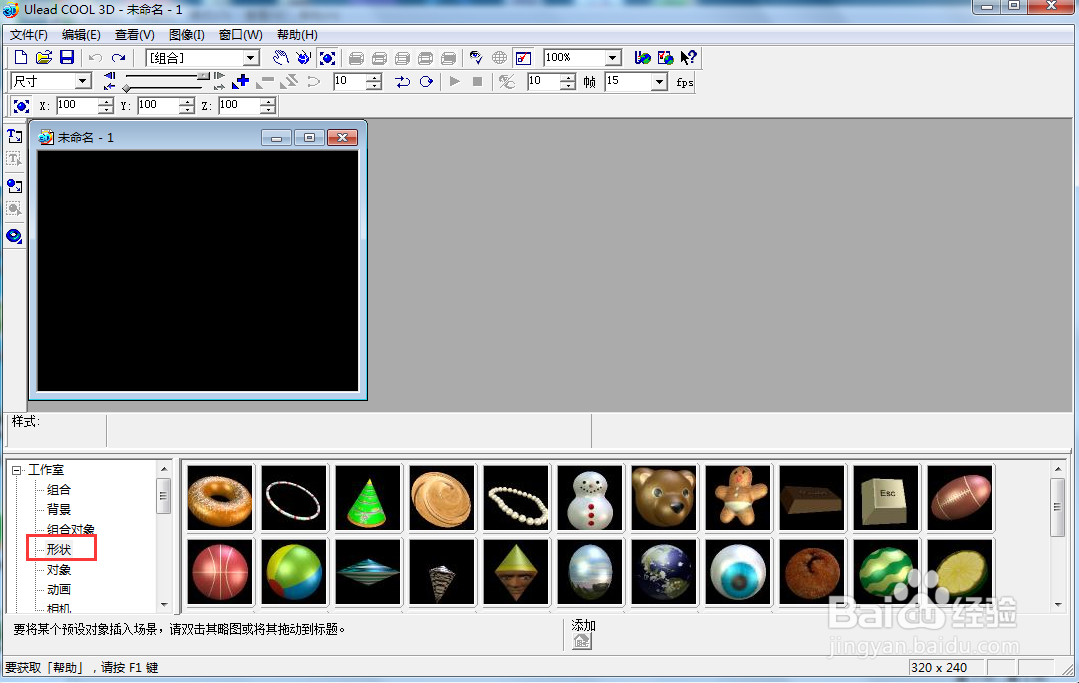This screenshot has height=683, width=1079.
Task: Save the project with the floppy disk icon
Action: [67, 58]
